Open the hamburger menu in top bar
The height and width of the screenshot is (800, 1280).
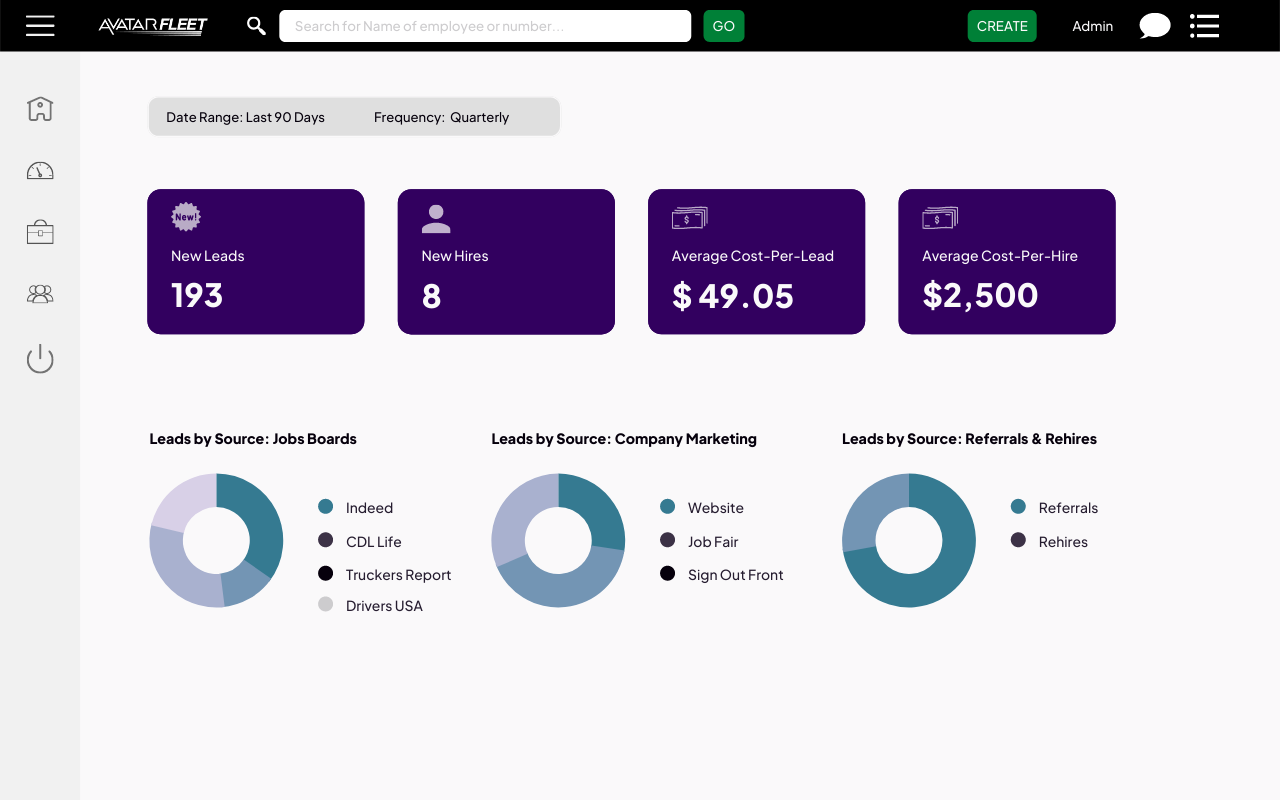click(x=40, y=26)
